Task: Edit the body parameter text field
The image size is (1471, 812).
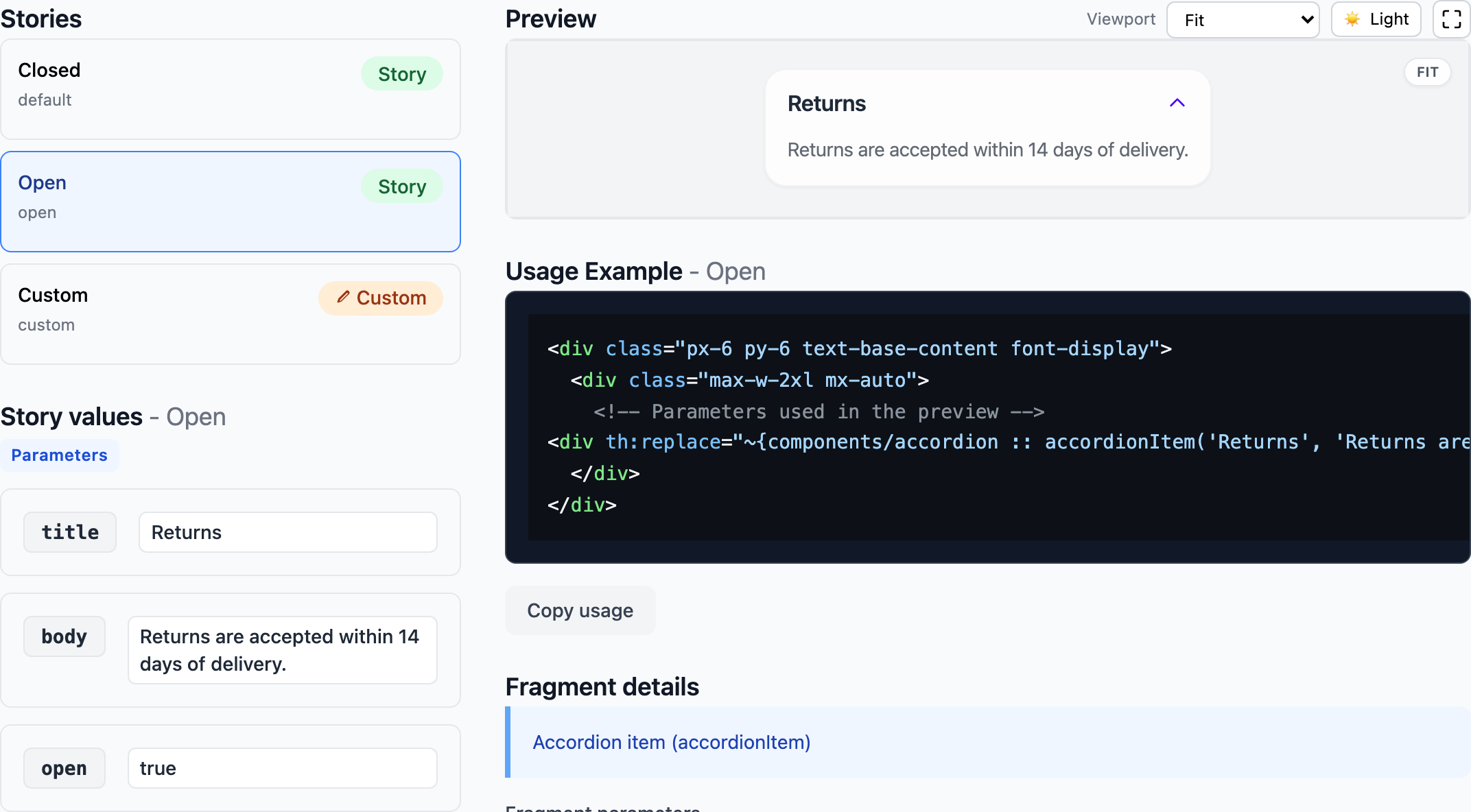Action: click(282, 649)
